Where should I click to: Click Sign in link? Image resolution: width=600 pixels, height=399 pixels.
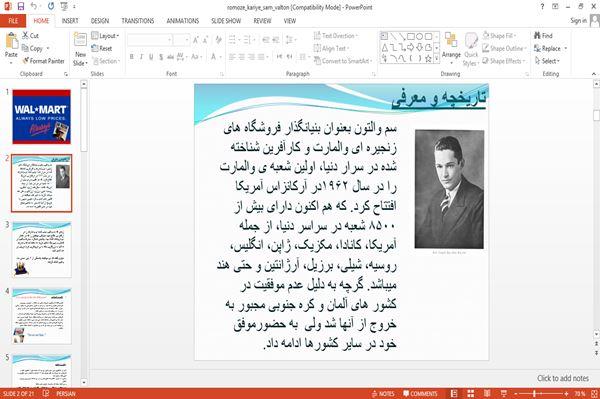[x=578, y=21]
